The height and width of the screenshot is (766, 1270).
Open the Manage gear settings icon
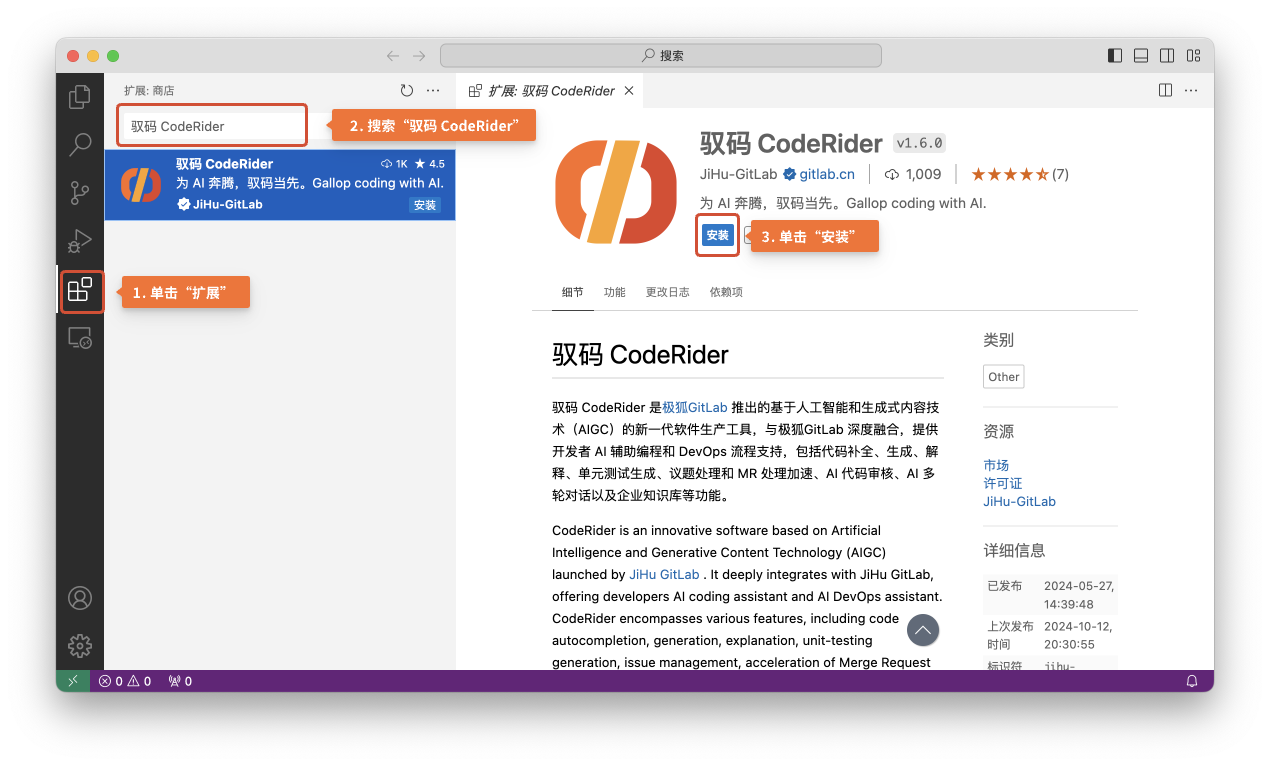pyautogui.click(x=80, y=645)
